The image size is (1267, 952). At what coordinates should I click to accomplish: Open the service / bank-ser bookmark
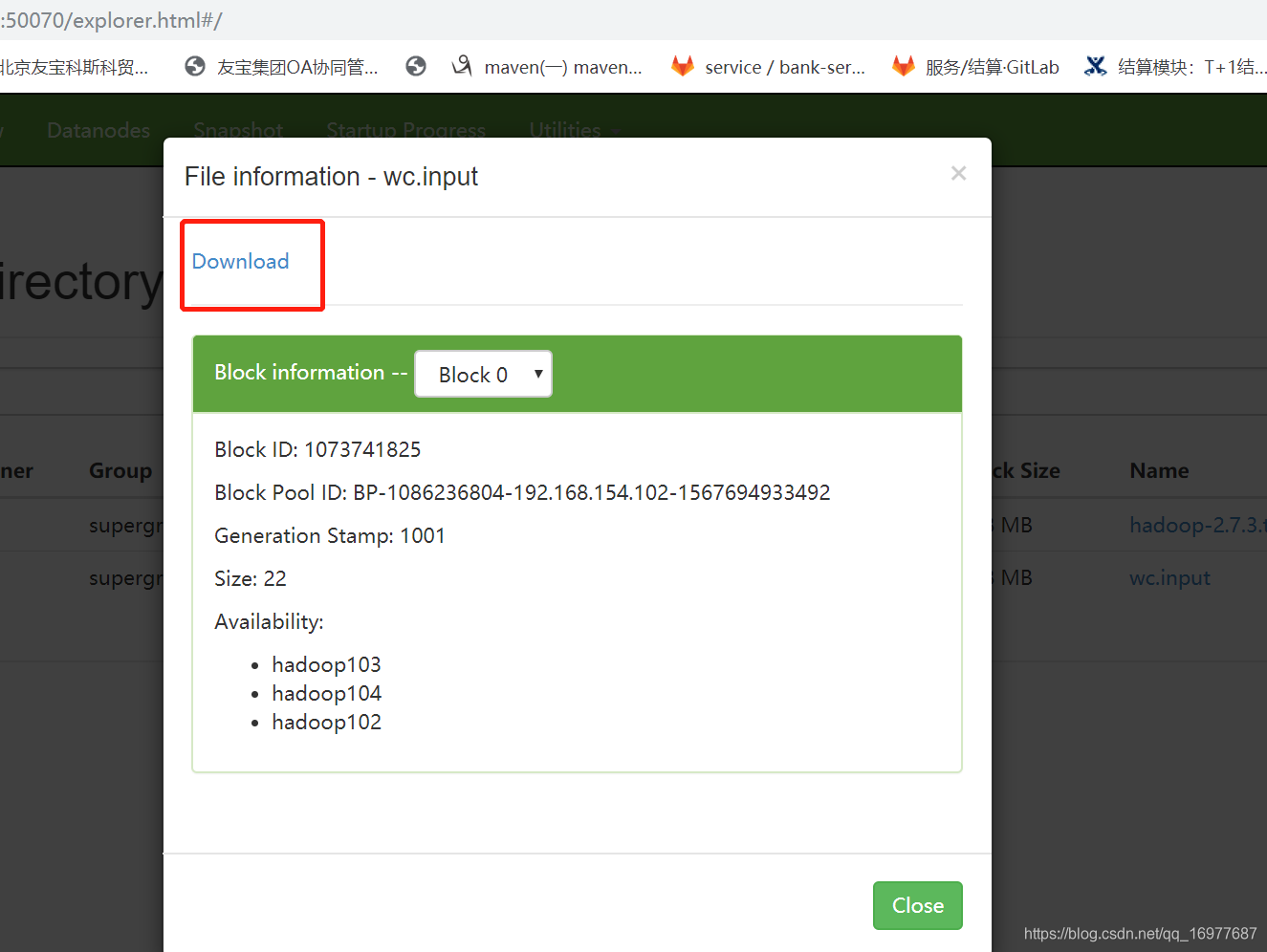point(785,67)
